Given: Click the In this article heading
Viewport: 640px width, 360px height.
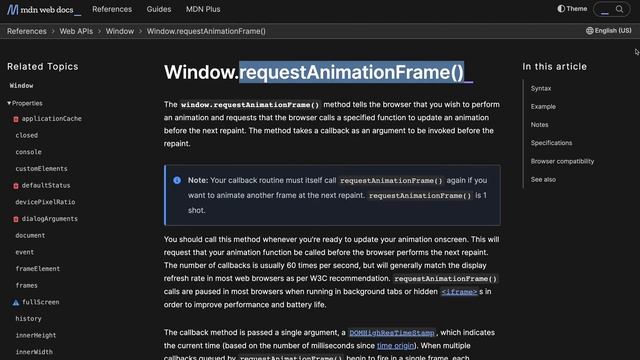Looking at the screenshot, I should 555,67.
